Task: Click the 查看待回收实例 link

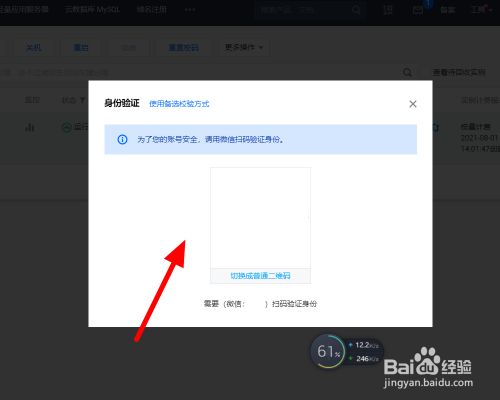Action: [x=459, y=72]
